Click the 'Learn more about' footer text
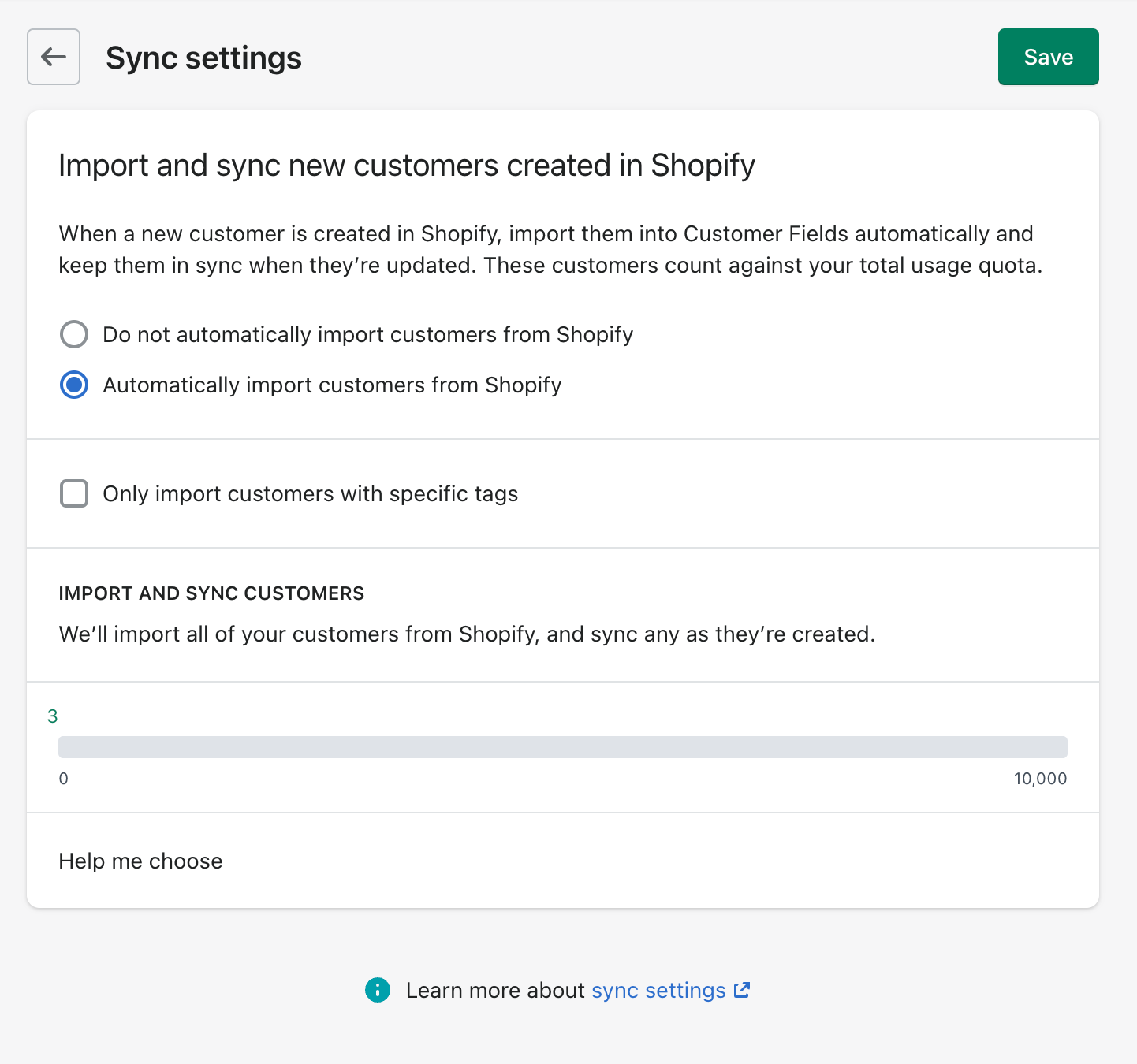This screenshot has width=1137, height=1064. (x=495, y=990)
